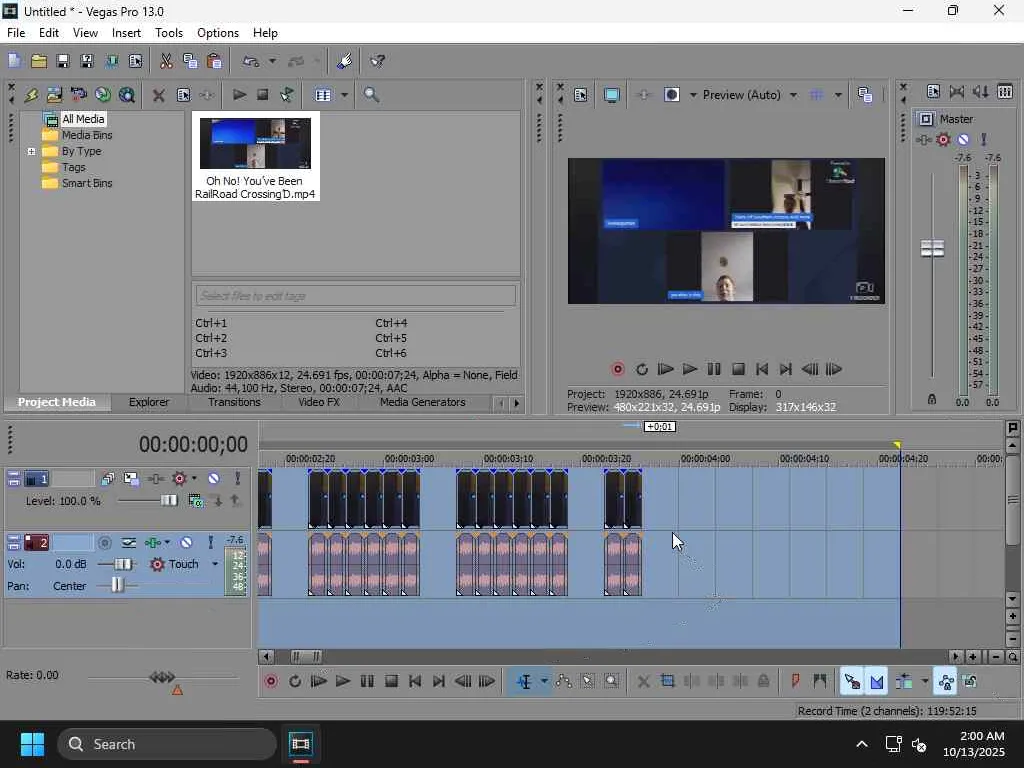Open the Insert menu
The image size is (1024, 768).
coord(126,33)
